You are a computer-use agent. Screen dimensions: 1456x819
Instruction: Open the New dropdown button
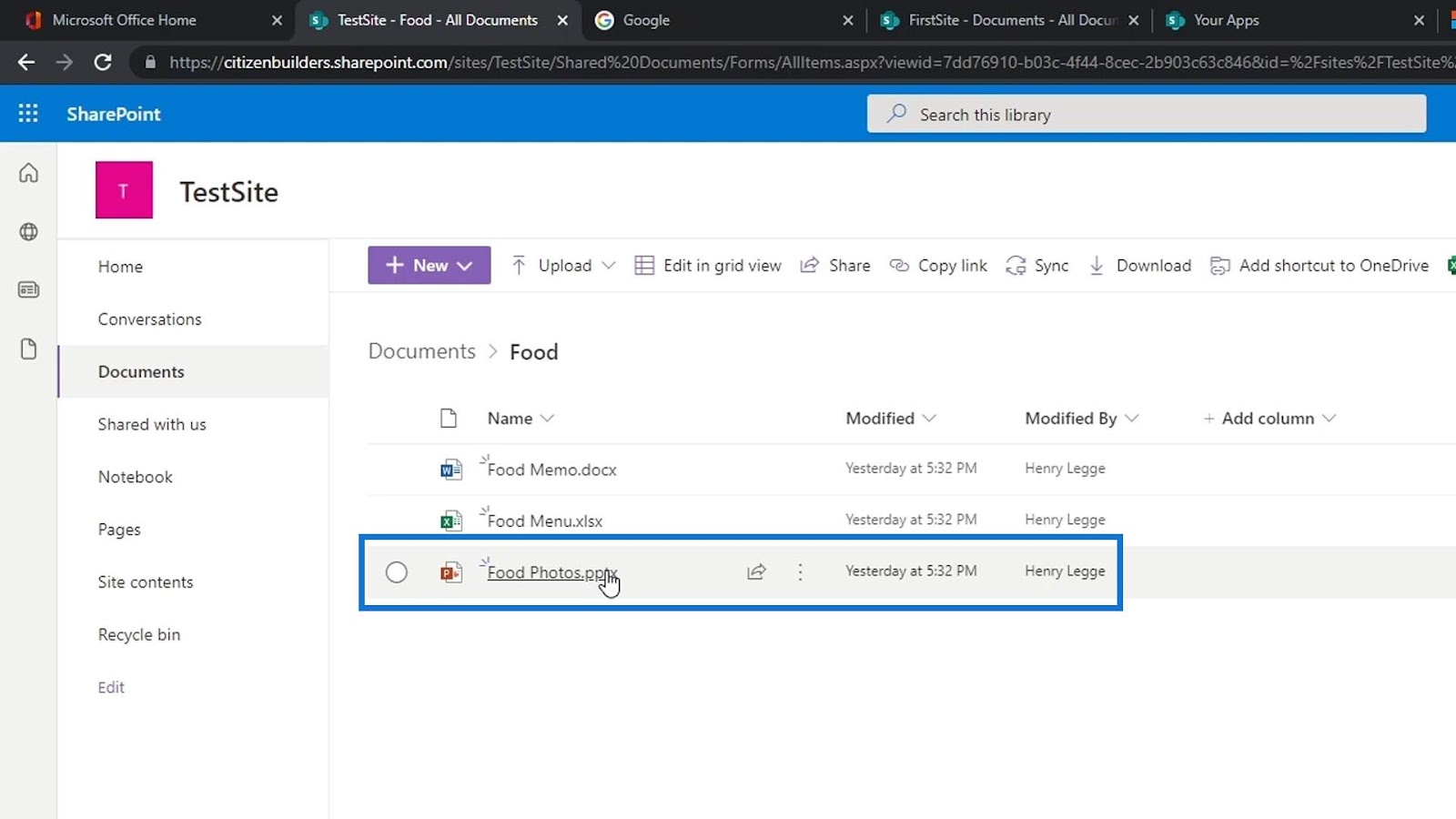430,265
